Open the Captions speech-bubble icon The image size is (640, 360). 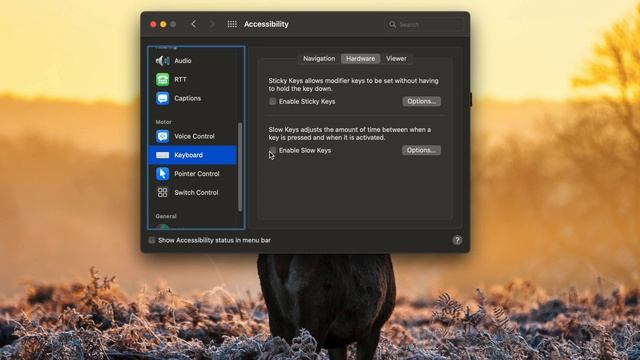pos(162,98)
